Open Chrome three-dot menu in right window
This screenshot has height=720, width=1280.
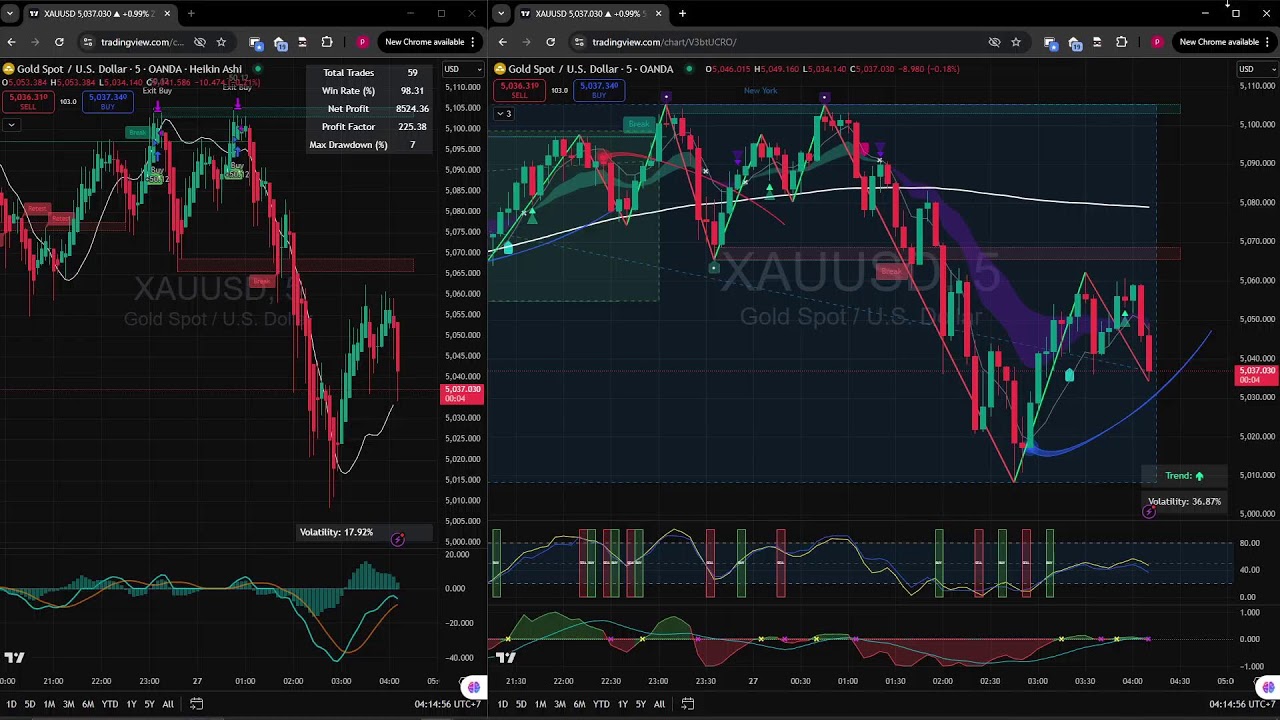(x=1268, y=42)
